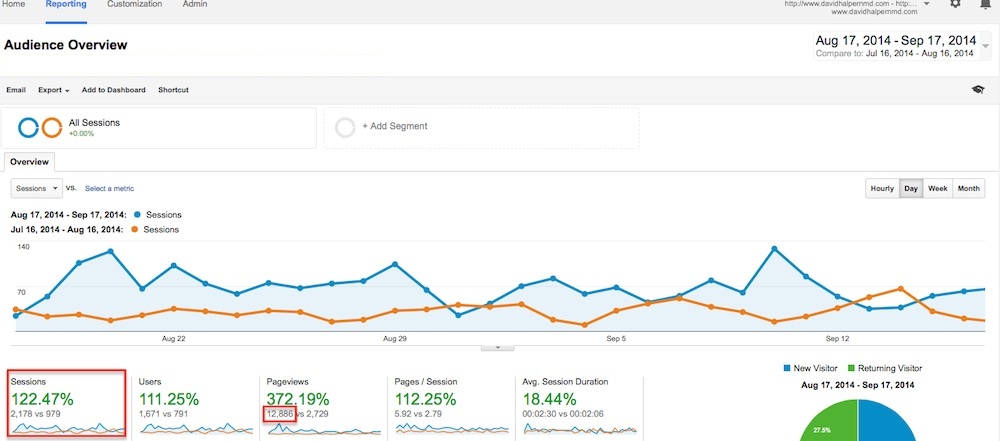
Task: Click the Pages / Session 112.25% value
Action: [x=425, y=400]
